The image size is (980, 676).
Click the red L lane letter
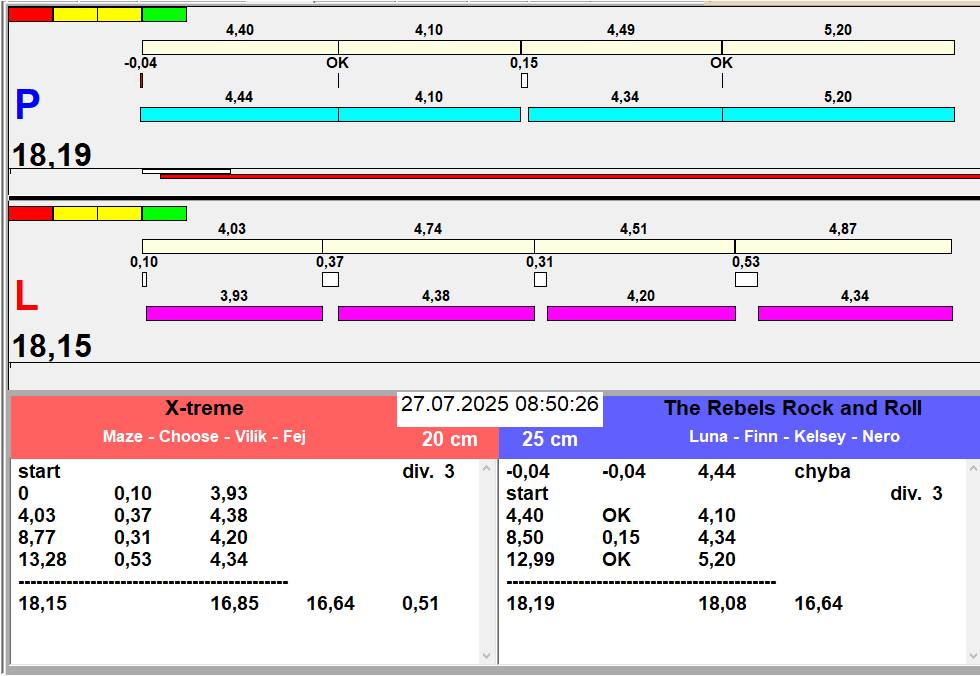26,297
